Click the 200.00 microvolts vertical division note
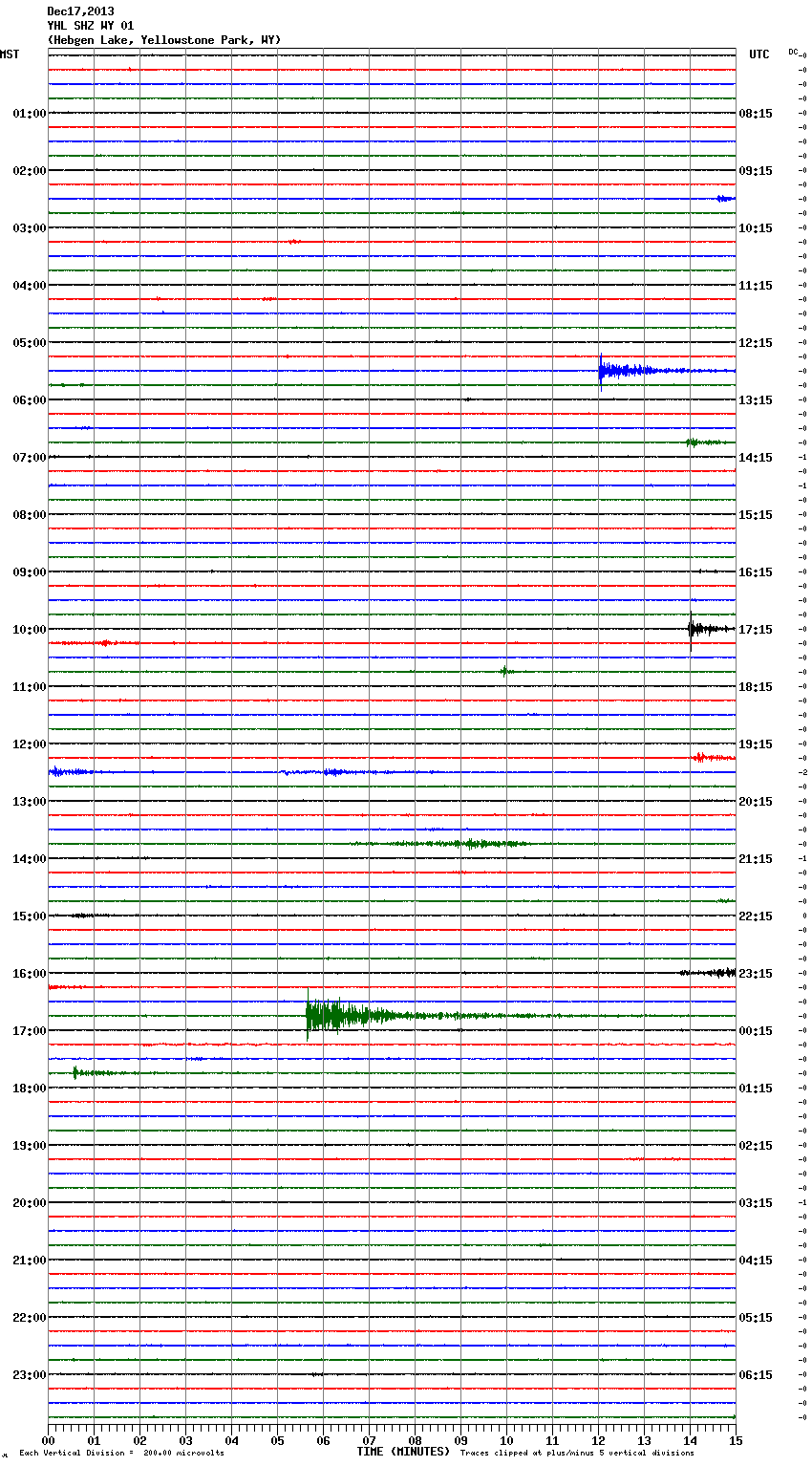The width and height of the screenshot is (812, 1466). click(x=121, y=1454)
